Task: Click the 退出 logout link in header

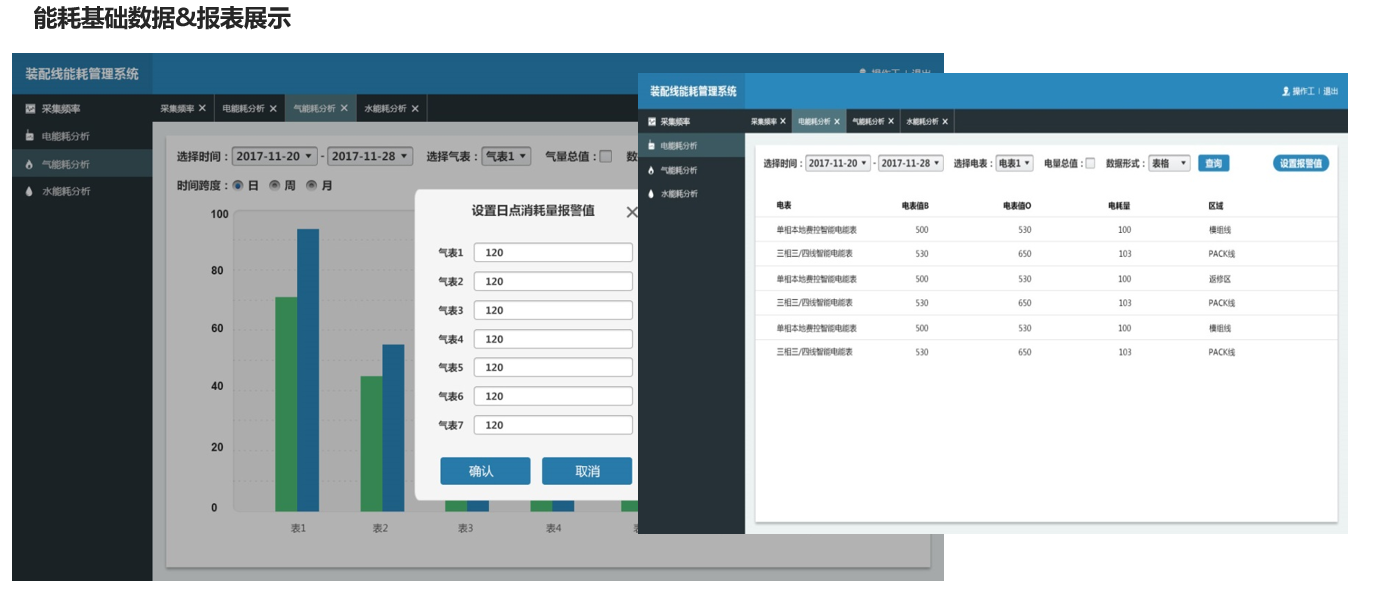Action: 1333,93
